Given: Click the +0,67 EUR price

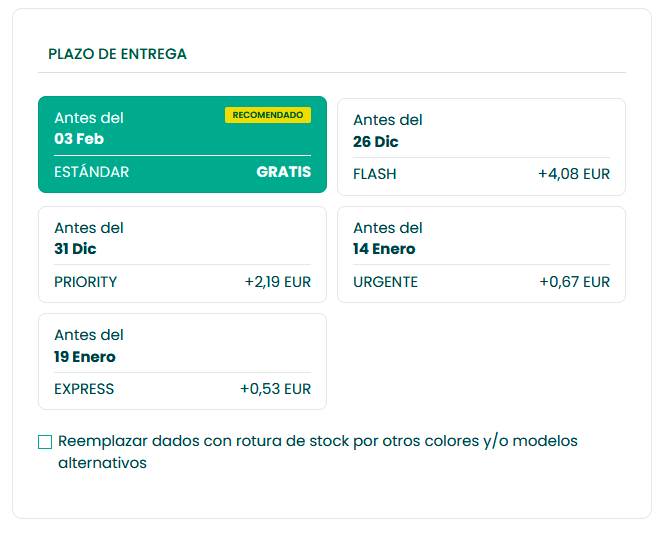Looking at the screenshot, I should tap(574, 282).
